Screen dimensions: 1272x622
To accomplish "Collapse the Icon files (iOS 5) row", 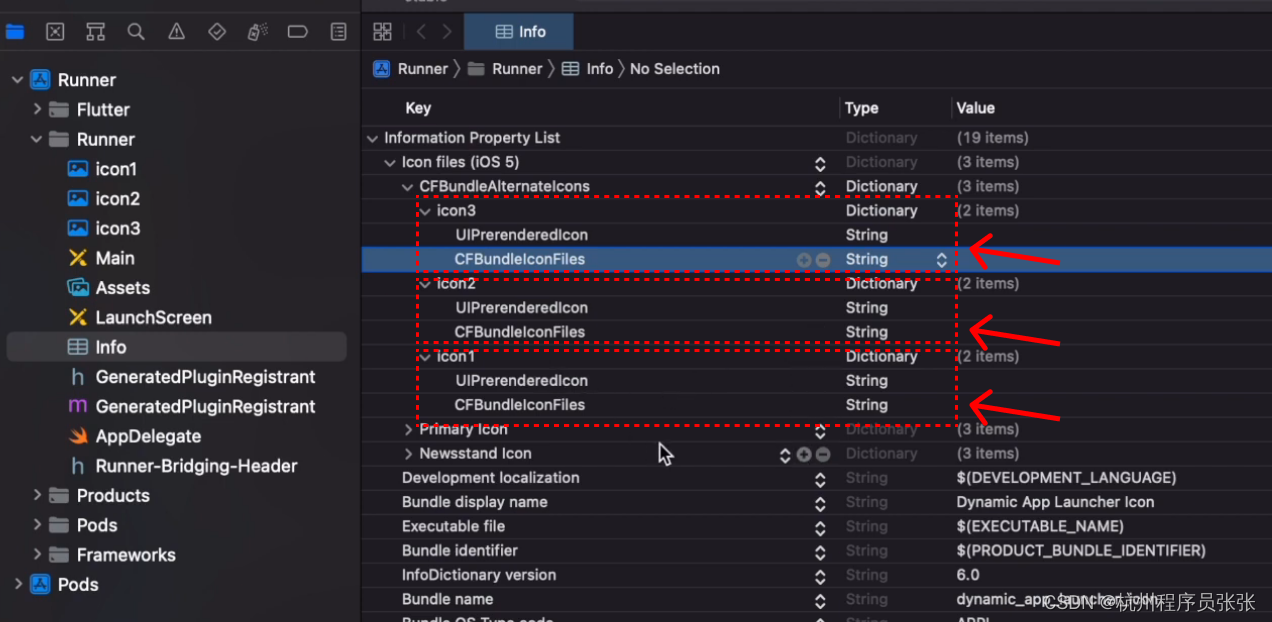I will (x=390, y=162).
